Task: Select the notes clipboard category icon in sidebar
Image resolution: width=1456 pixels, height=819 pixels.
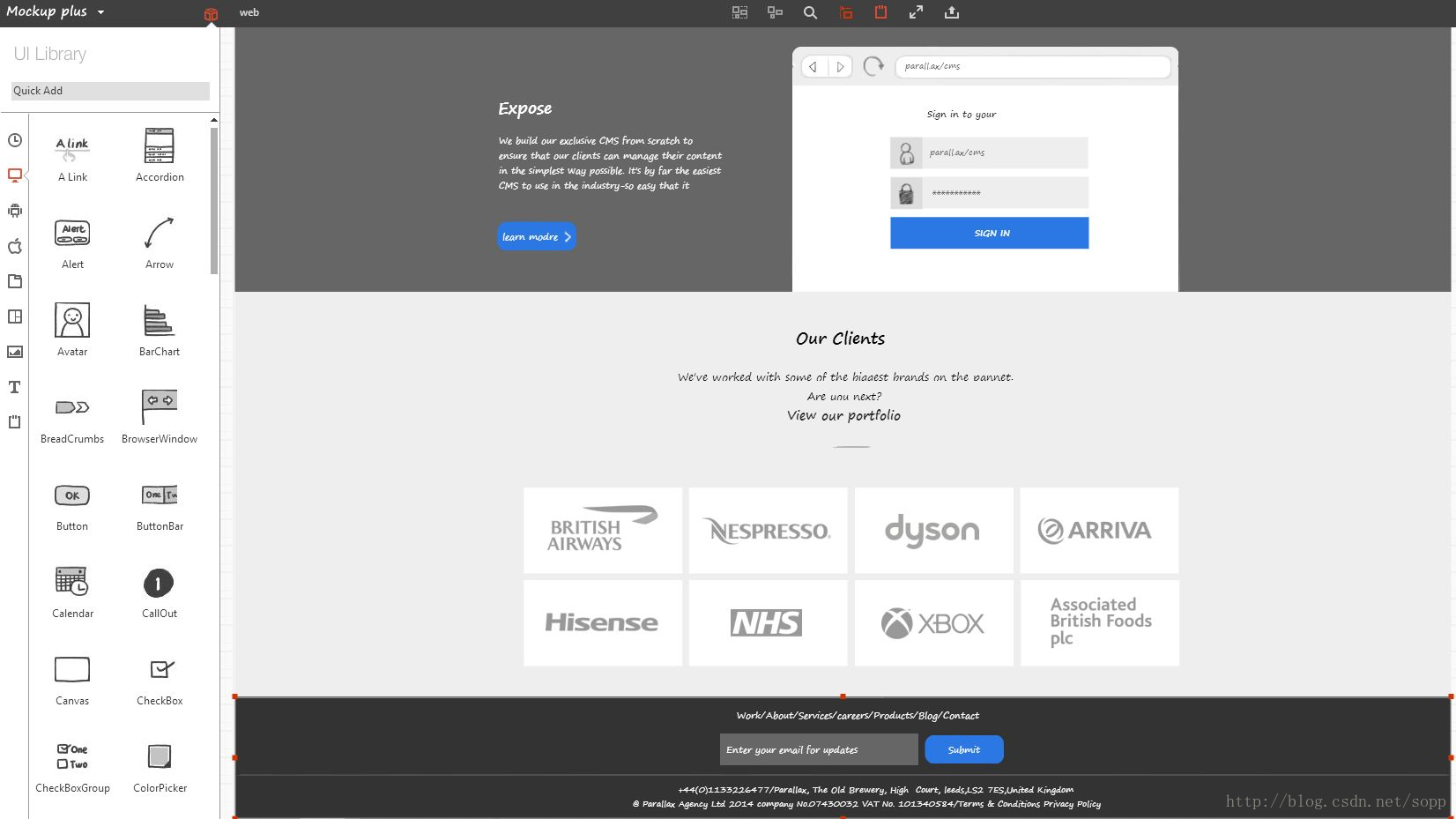Action: tap(15, 422)
